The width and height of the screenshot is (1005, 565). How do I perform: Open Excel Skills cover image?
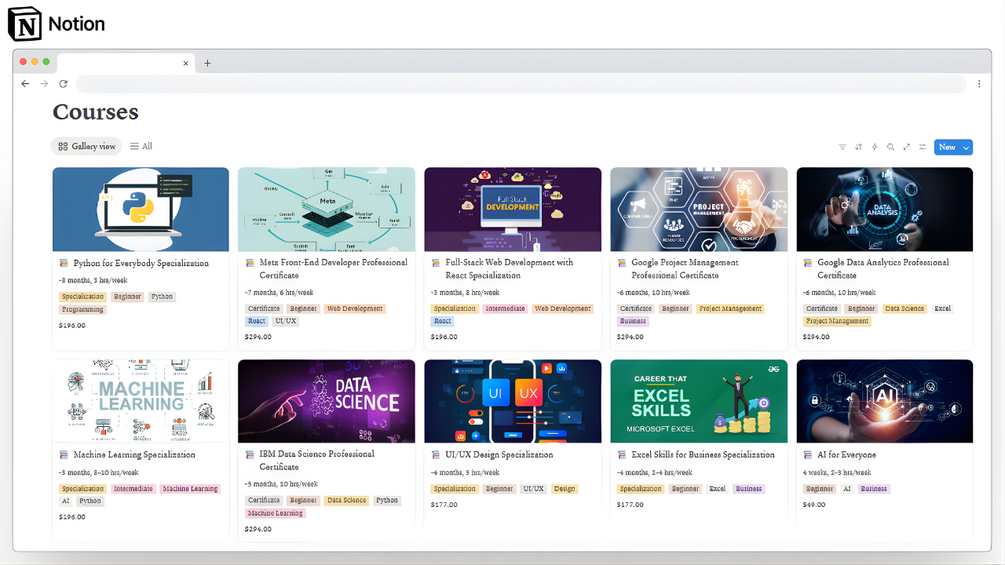click(x=699, y=401)
